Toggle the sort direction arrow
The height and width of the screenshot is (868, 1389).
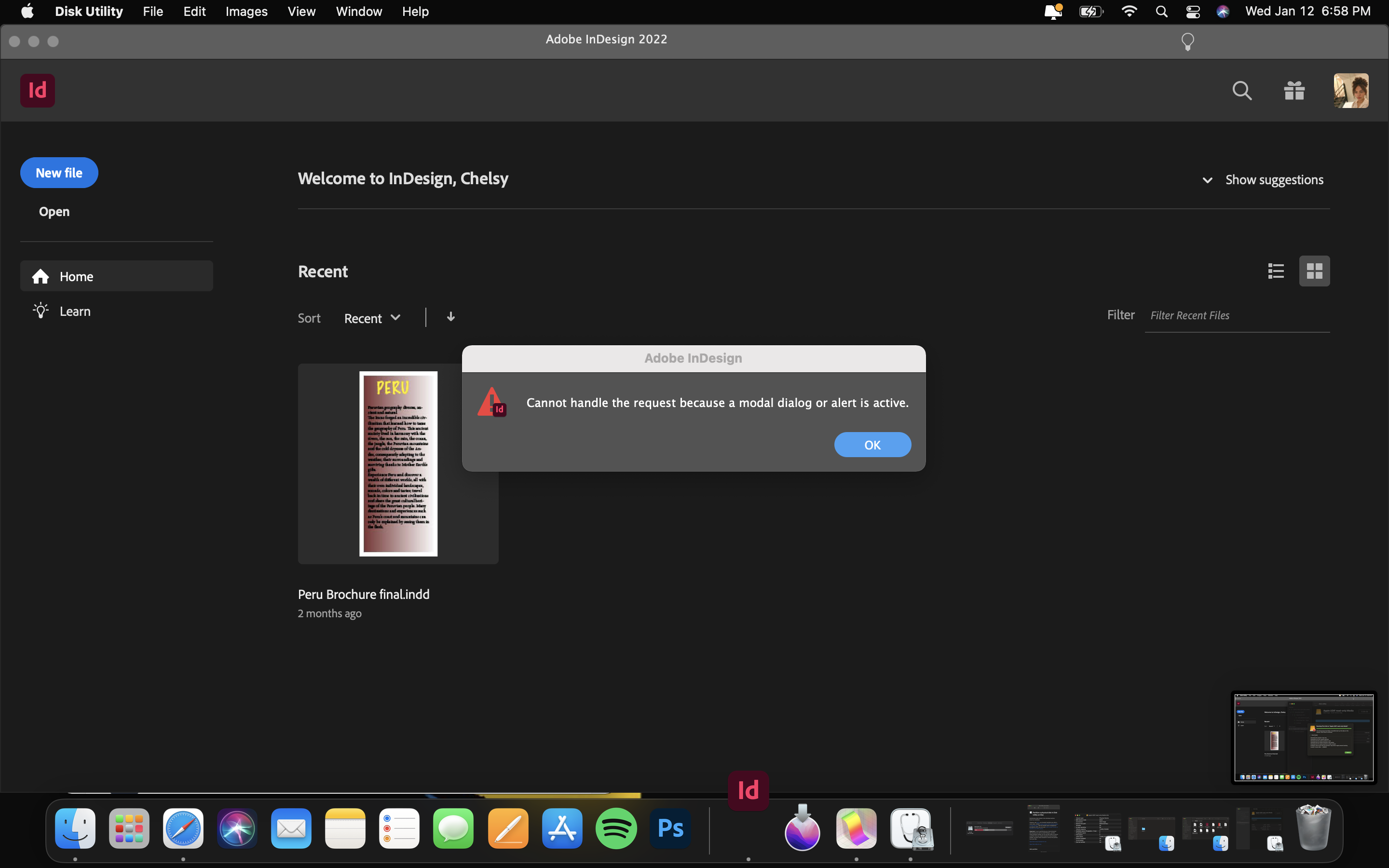coord(450,316)
